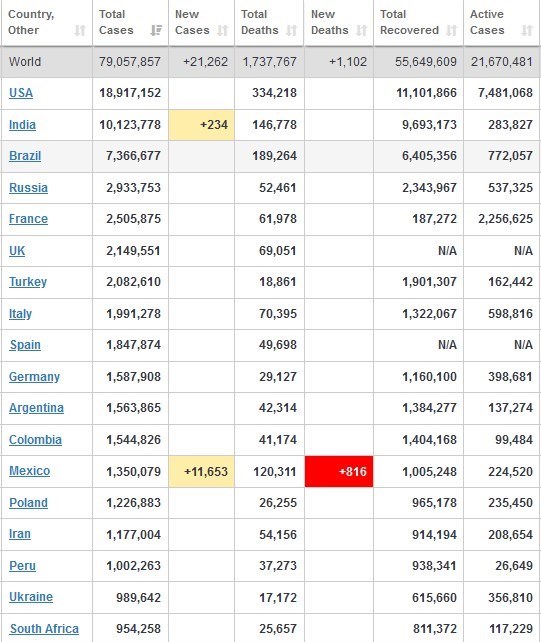Image resolution: width=541 pixels, height=642 pixels.
Task: Click New Deaths sort arrows
Action: pos(362,30)
